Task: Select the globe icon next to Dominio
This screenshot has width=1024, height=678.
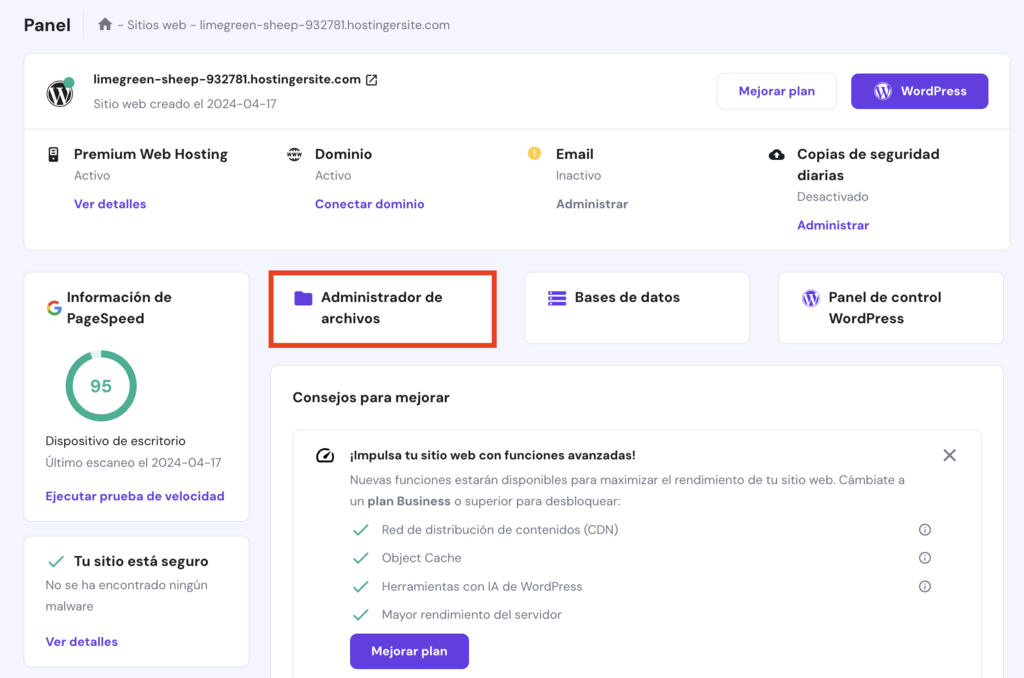Action: tap(295, 154)
